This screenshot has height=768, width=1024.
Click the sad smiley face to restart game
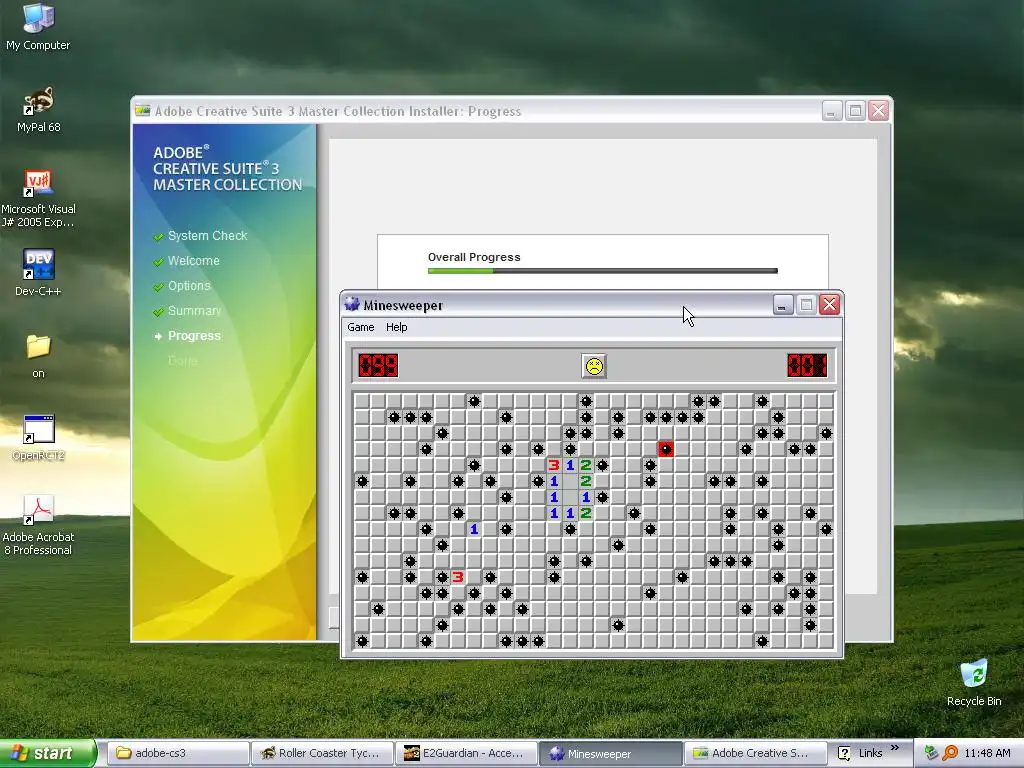pyautogui.click(x=594, y=366)
